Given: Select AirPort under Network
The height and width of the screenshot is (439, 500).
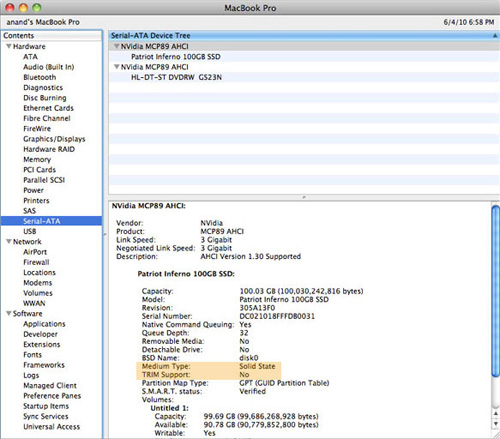Looking at the screenshot, I should pos(35,252).
